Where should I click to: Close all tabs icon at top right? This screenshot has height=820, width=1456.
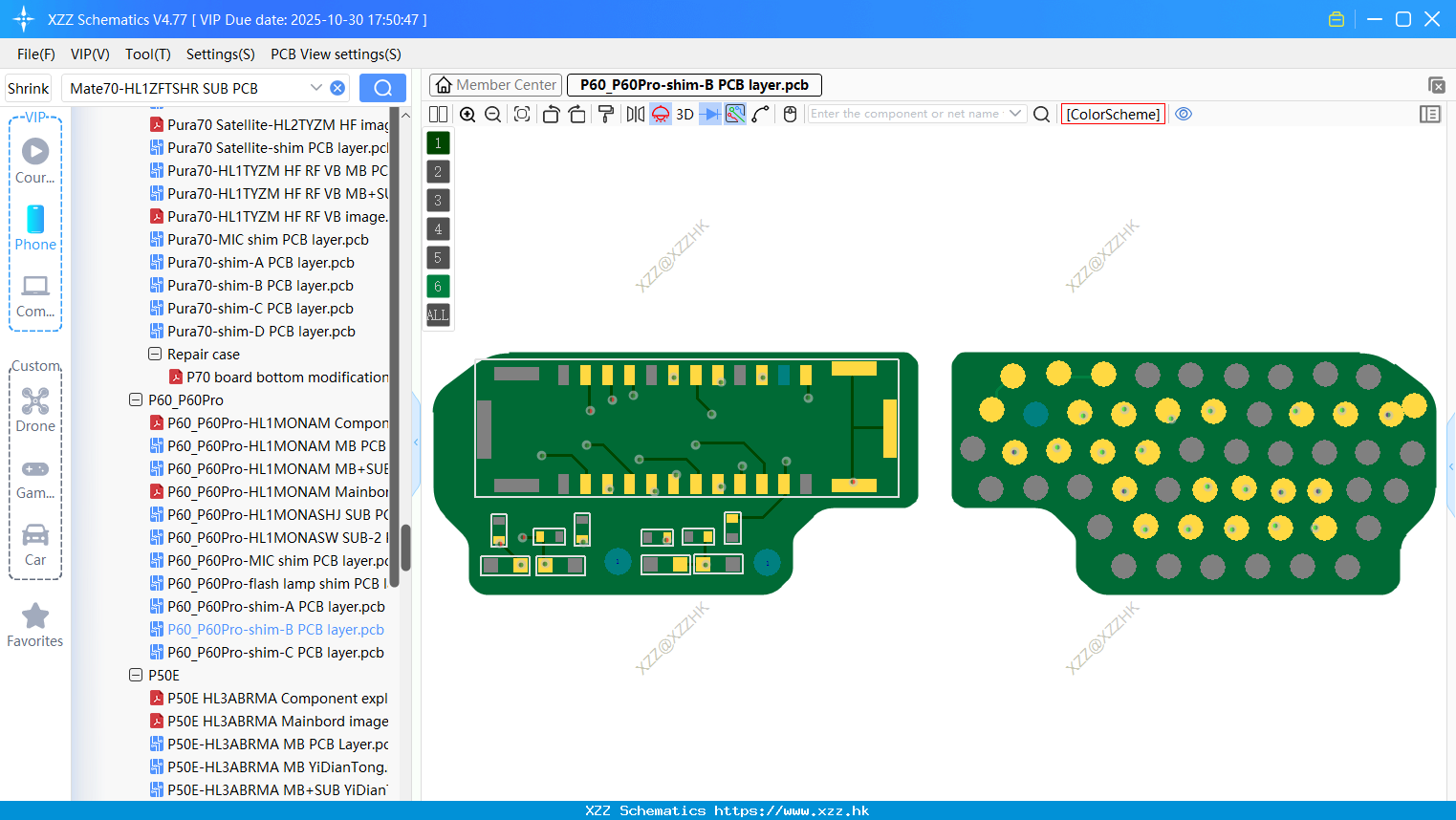pos(1436,85)
